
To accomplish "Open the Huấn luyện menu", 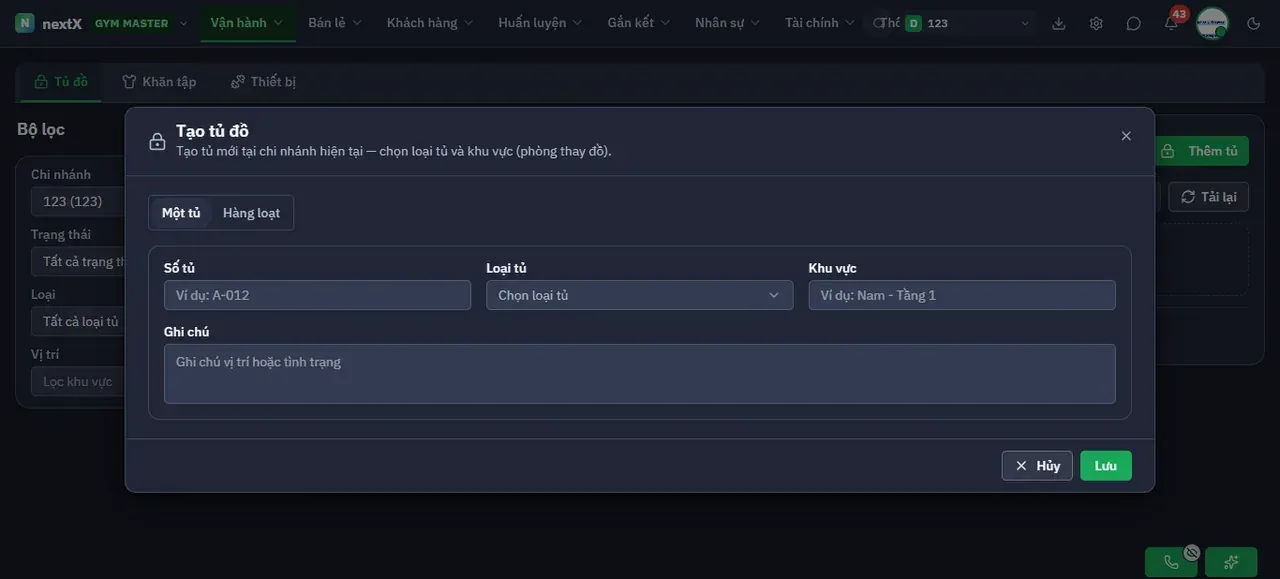I will (x=540, y=23).
